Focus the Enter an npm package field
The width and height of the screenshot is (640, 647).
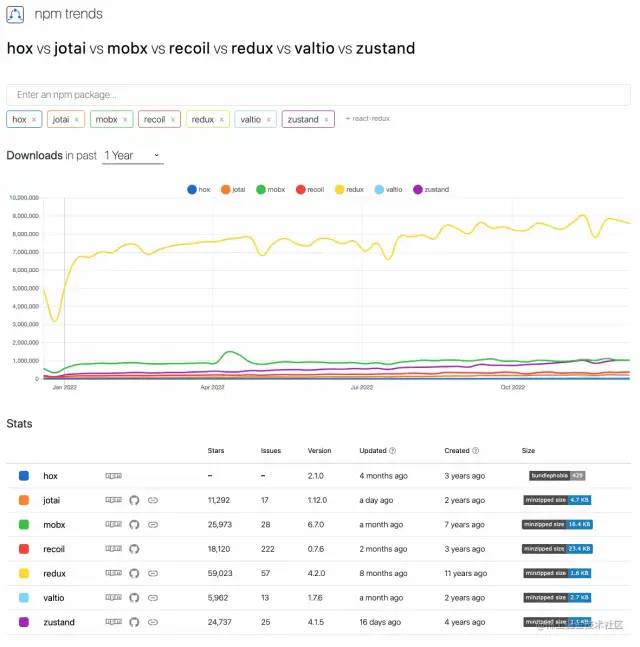(x=318, y=95)
